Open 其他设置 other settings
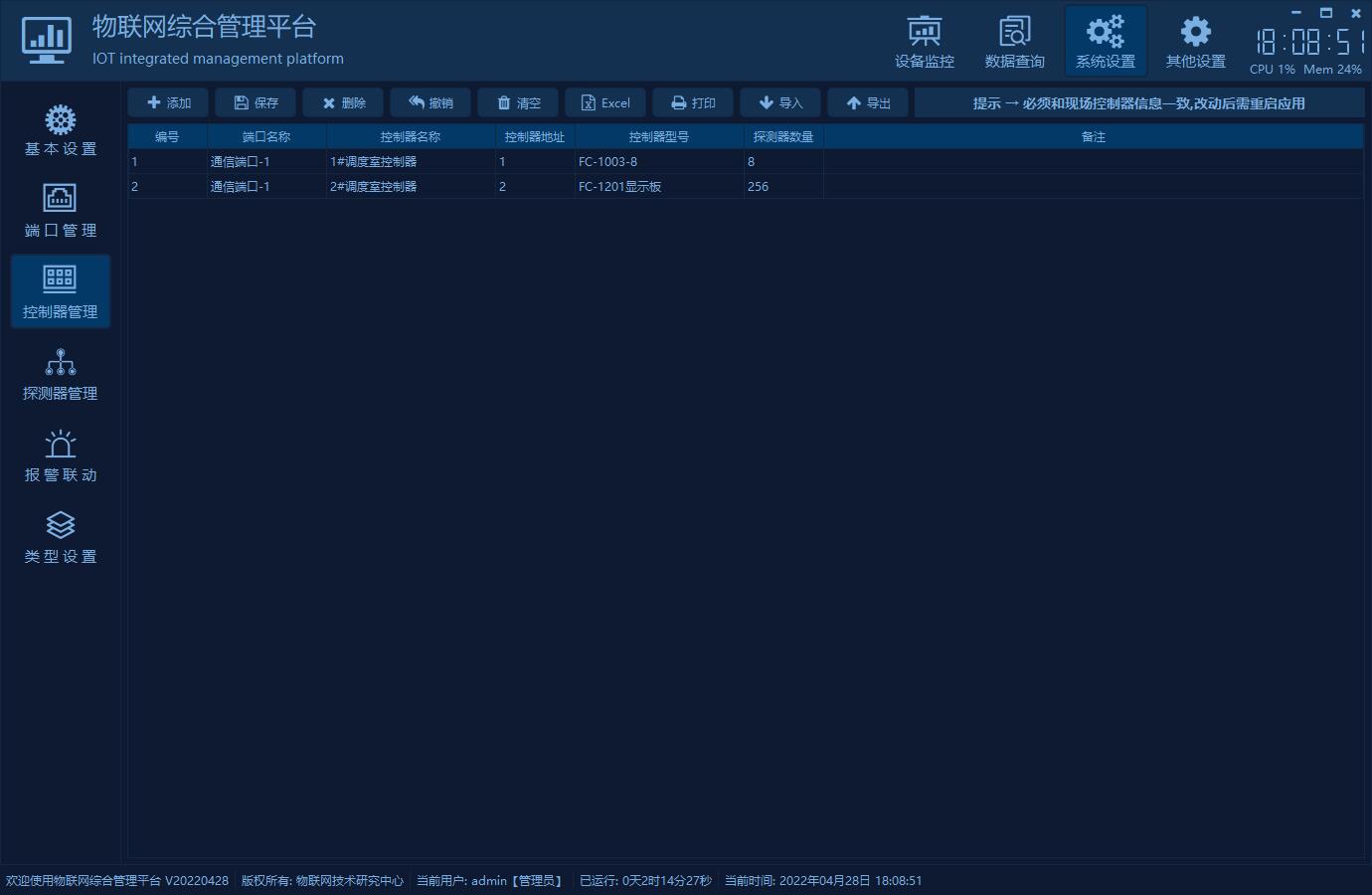 pyautogui.click(x=1195, y=42)
